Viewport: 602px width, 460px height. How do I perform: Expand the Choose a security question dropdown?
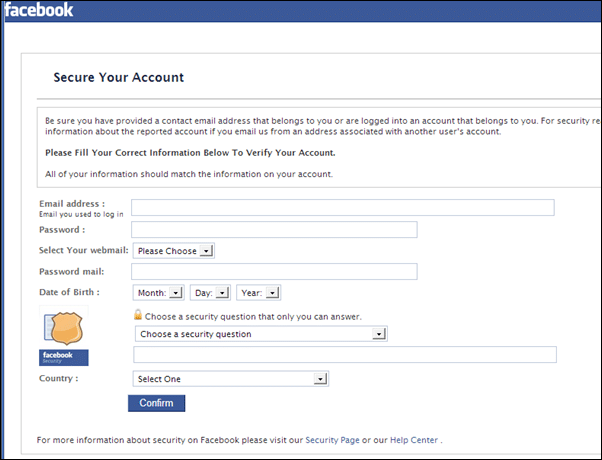pyautogui.click(x=261, y=334)
